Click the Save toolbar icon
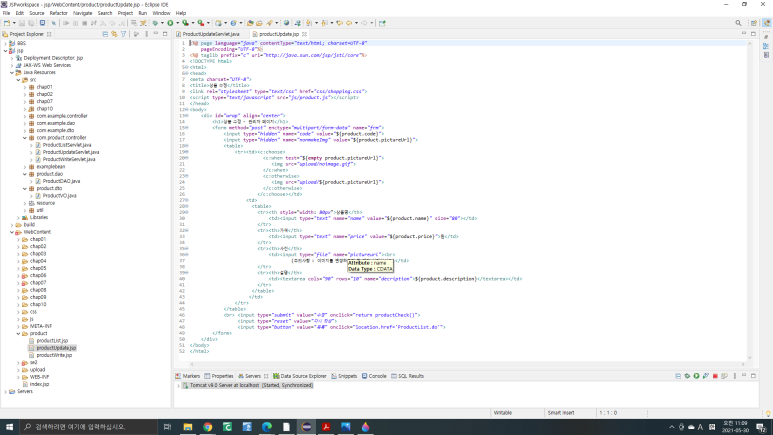This screenshot has width=773, height=435. pos(22,23)
